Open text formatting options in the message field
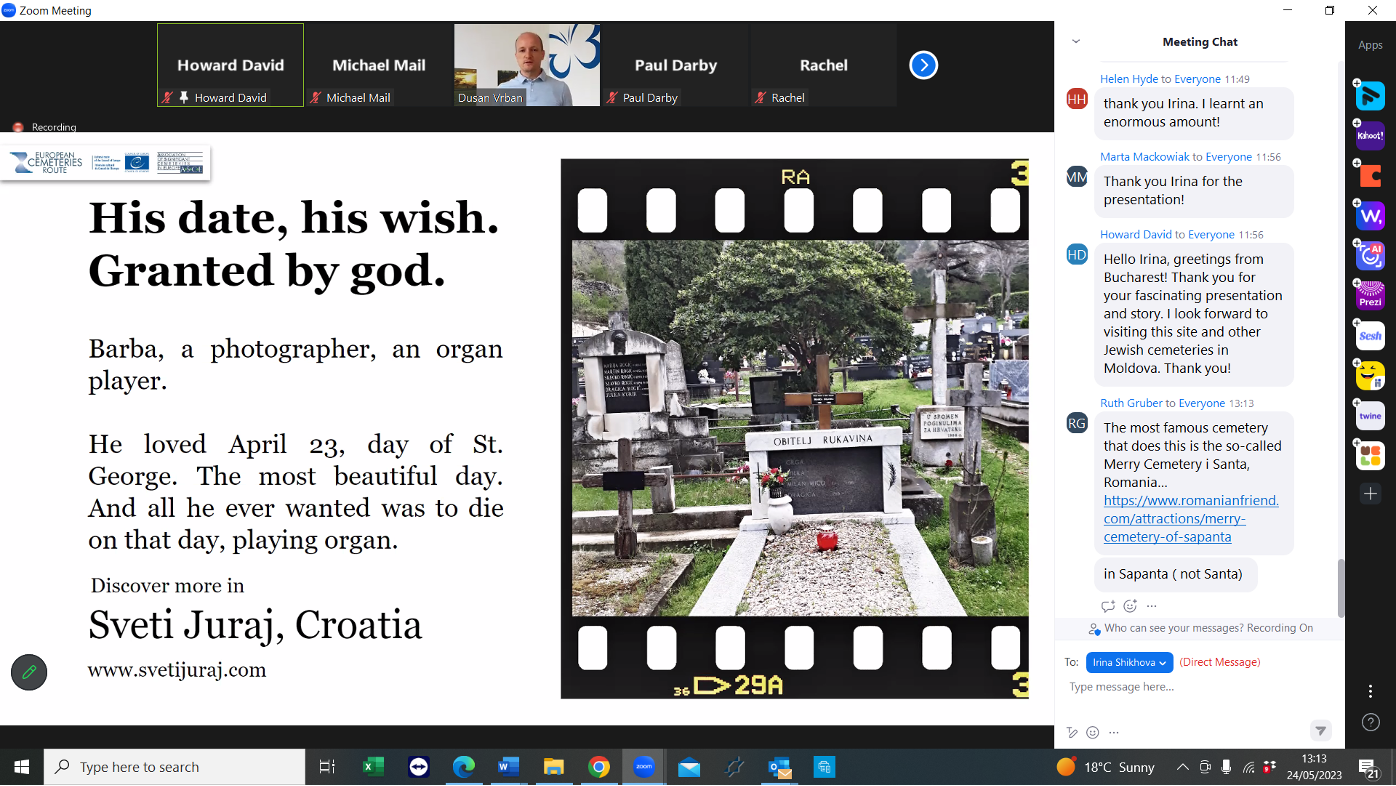The image size is (1396, 786). [1071, 732]
